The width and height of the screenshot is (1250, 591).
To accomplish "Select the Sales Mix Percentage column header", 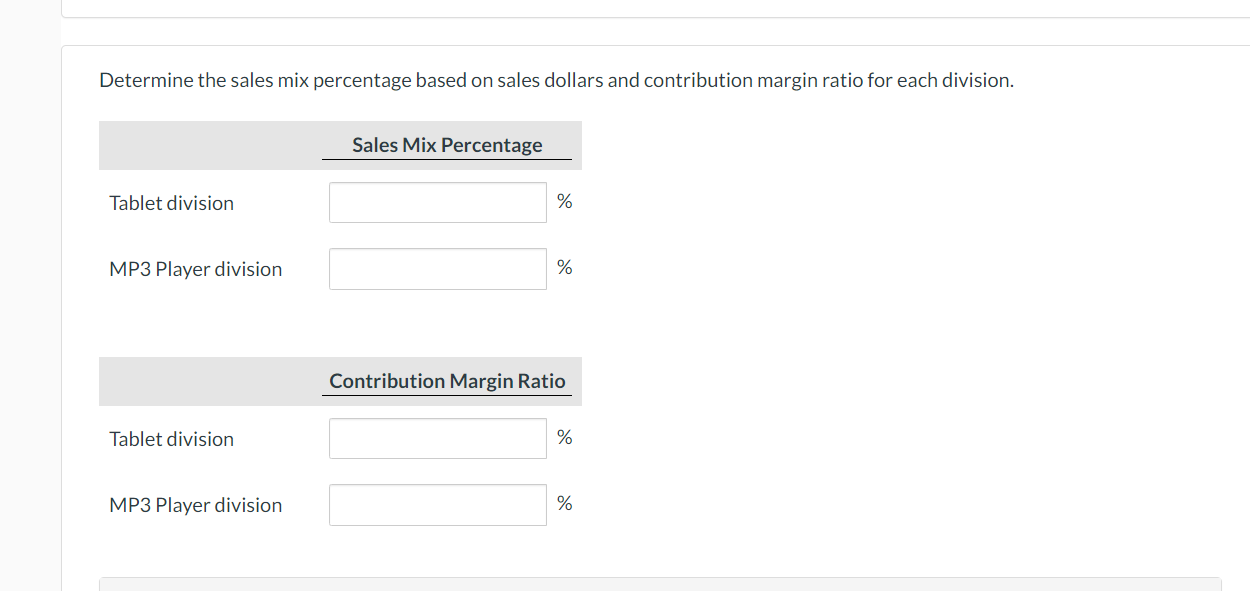I will coord(446,144).
